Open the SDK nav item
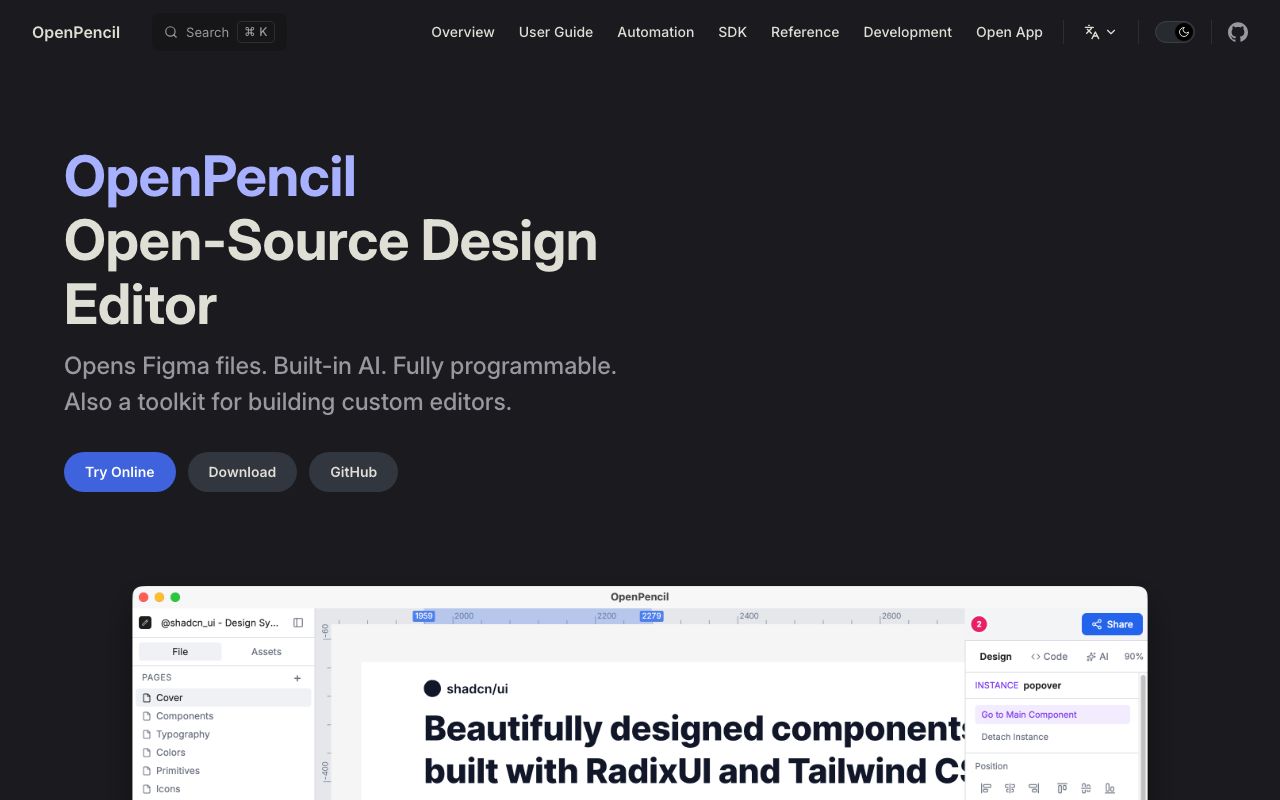This screenshot has height=800, width=1280. 733,32
